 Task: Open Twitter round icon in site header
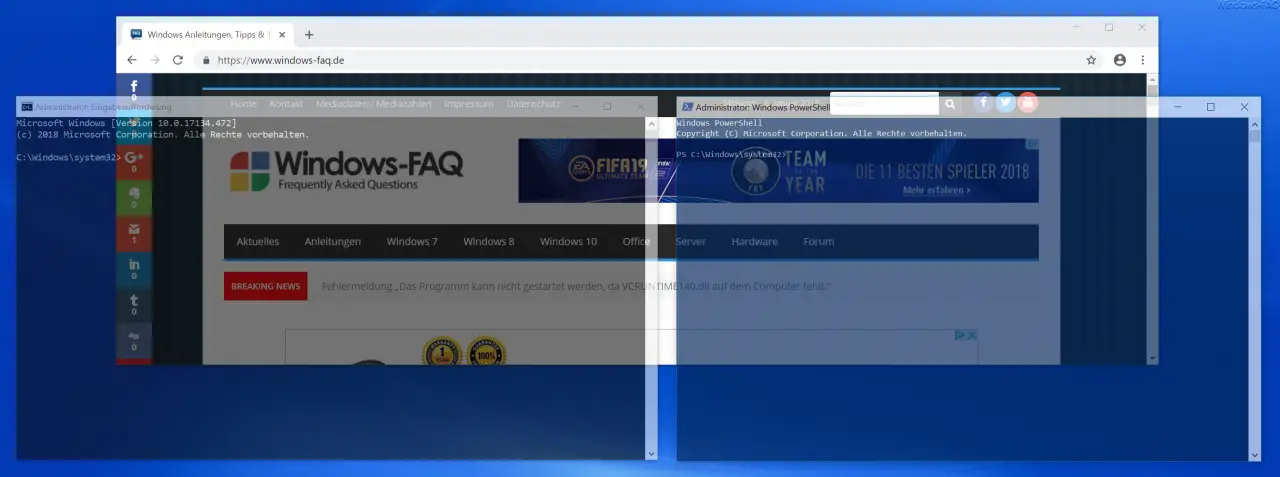(x=1005, y=102)
